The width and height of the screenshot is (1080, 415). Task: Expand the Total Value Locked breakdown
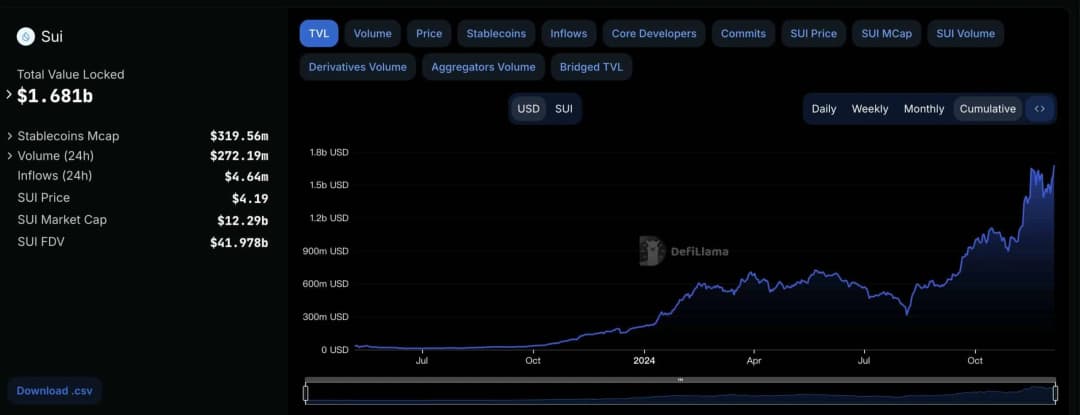[9, 95]
